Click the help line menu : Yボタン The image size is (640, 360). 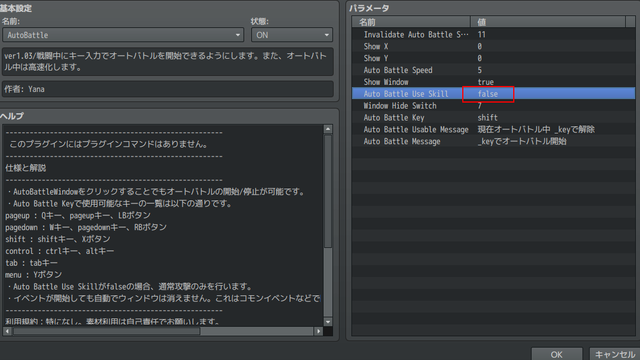pos(33,275)
